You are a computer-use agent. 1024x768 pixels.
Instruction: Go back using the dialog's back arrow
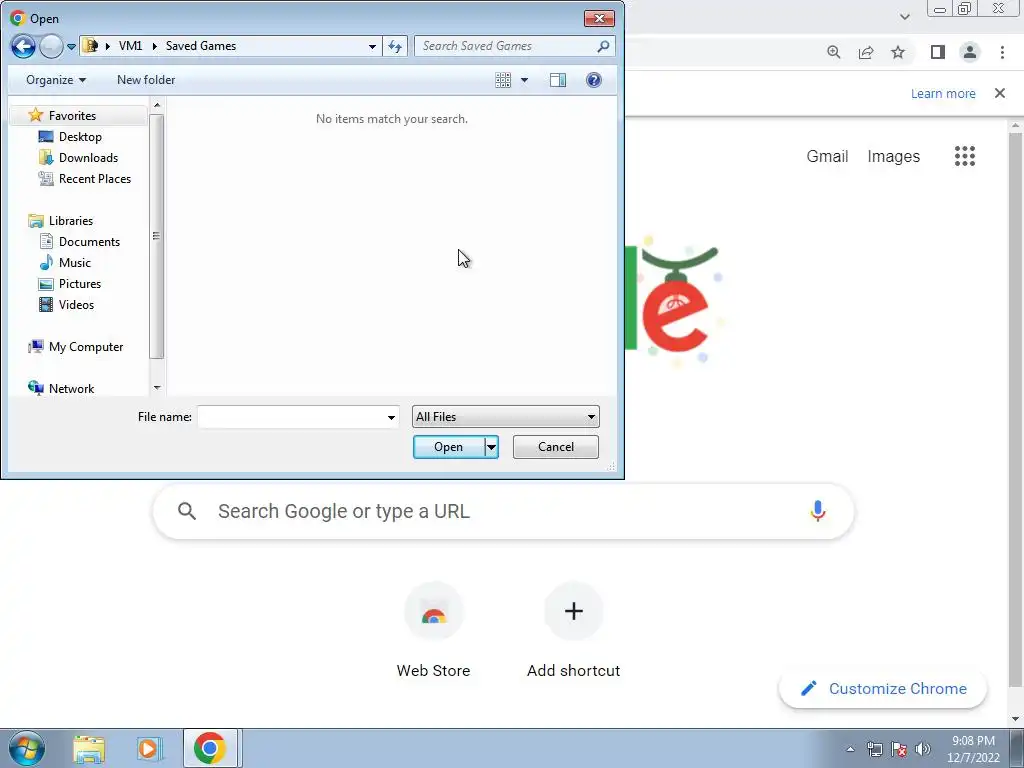(23, 46)
